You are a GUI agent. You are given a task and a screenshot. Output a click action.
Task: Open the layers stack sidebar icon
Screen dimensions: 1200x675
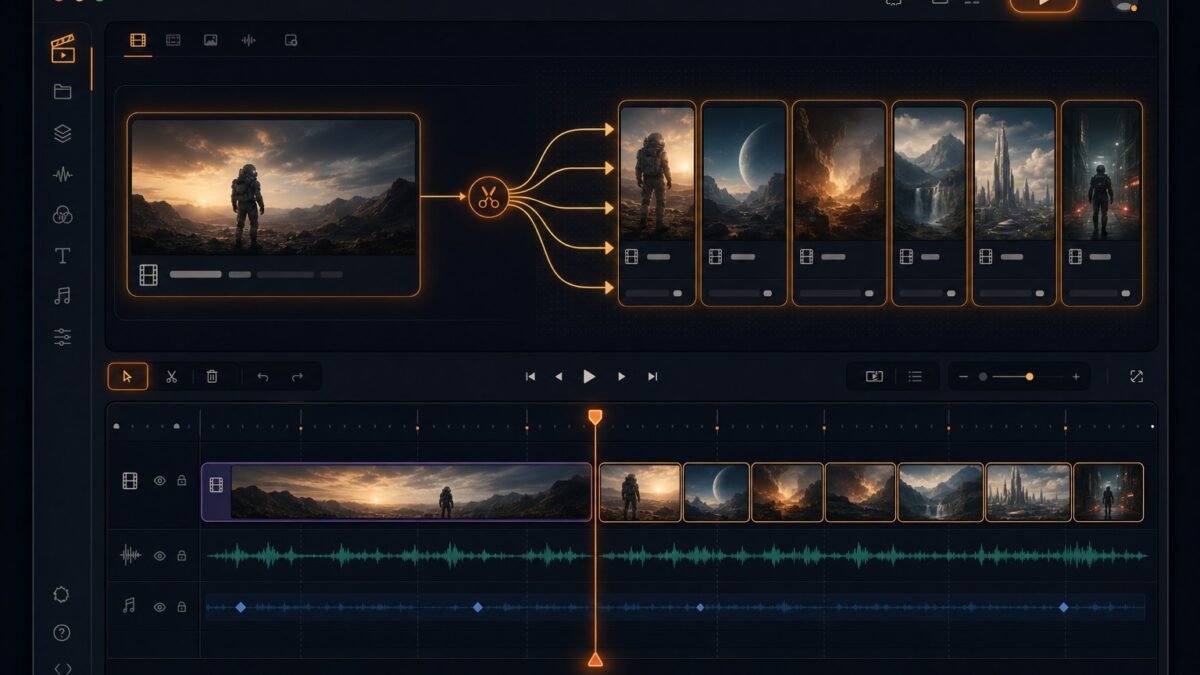[x=63, y=133]
